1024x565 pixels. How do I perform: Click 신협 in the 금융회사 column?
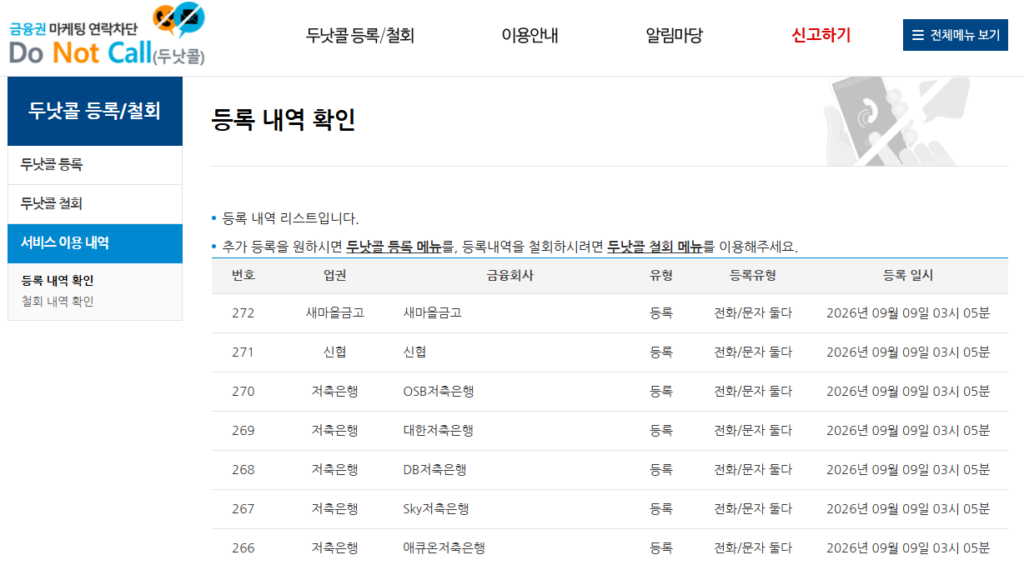pos(415,353)
